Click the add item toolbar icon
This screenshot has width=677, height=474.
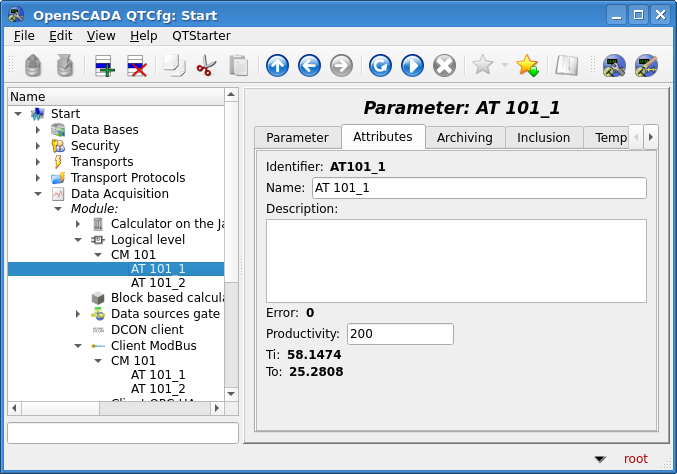(105, 66)
